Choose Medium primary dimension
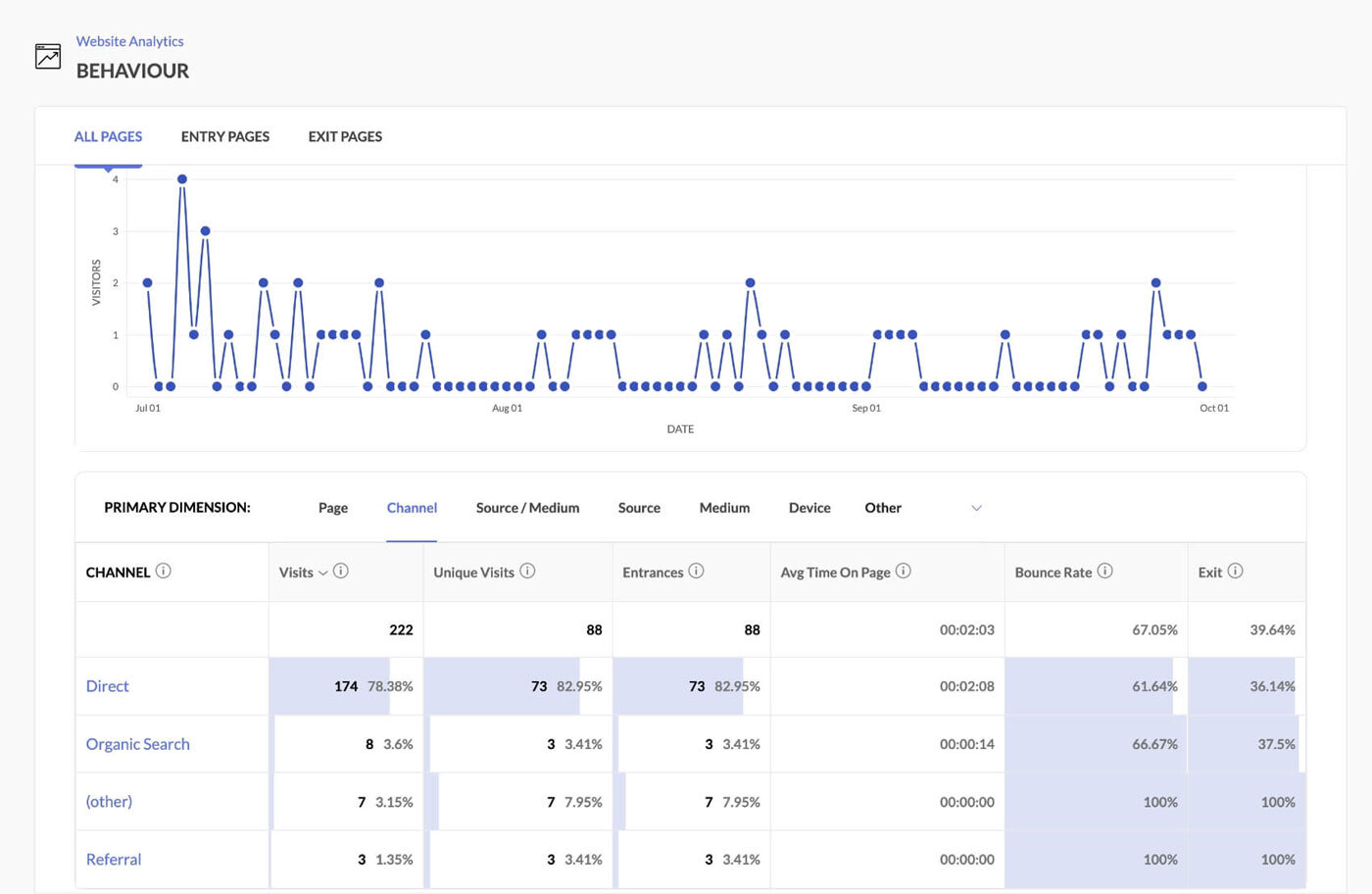The image size is (1372, 894). [724, 508]
